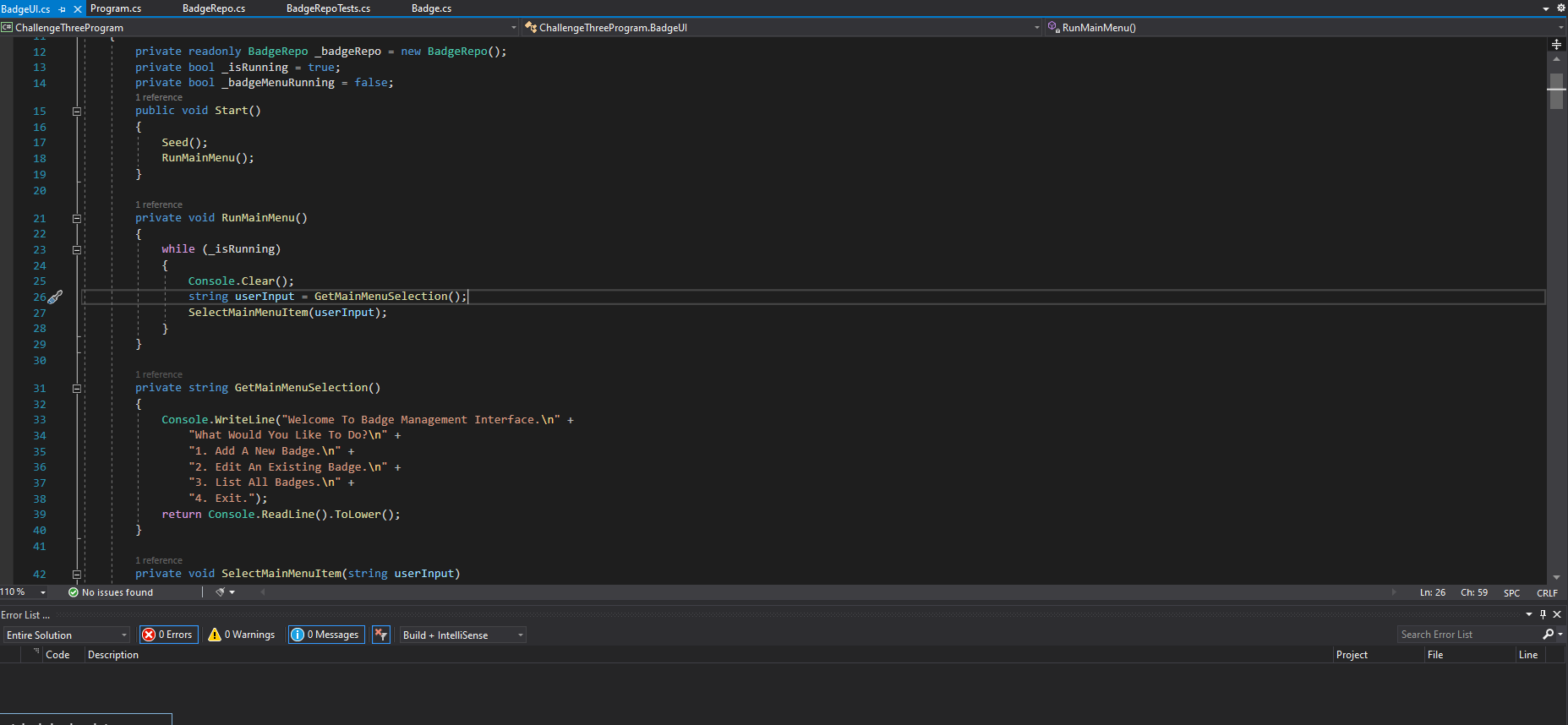Collapse the GetMainMenuSelection() method outline

[x=77, y=388]
